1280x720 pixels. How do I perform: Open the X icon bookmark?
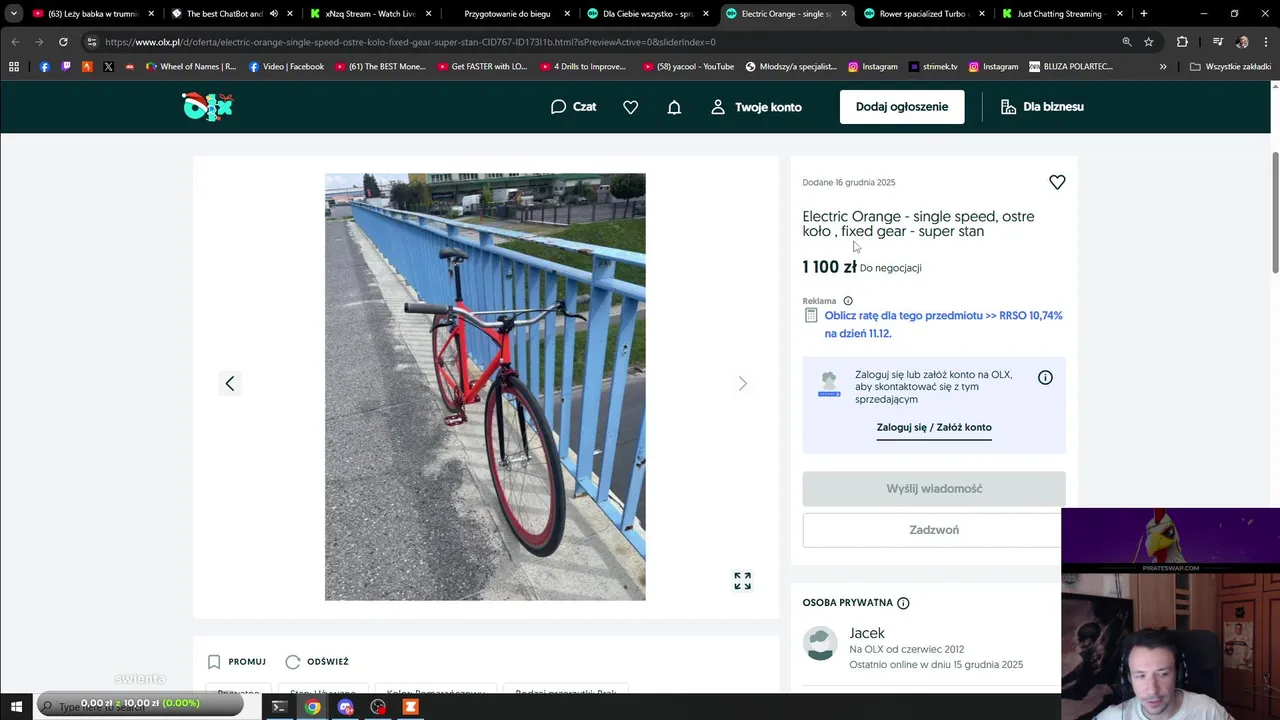pos(108,67)
